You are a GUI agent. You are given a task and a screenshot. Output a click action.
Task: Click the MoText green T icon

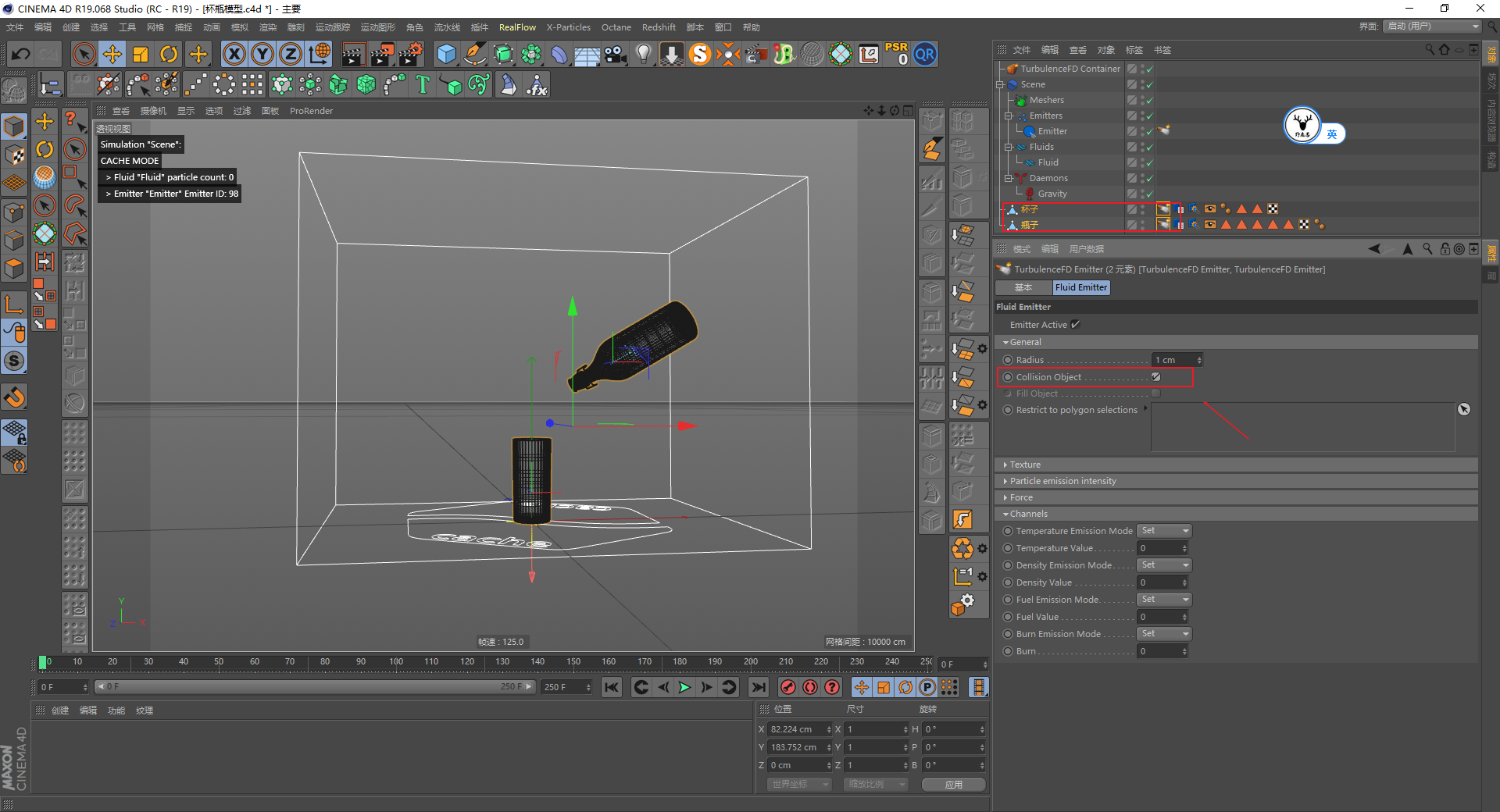pos(423,84)
